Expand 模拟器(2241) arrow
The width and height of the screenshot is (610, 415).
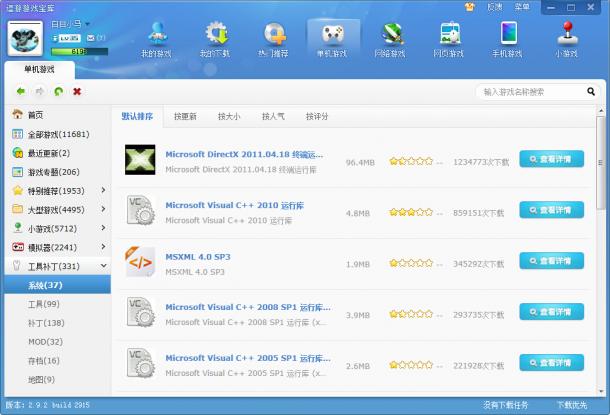tap(103, 247)
